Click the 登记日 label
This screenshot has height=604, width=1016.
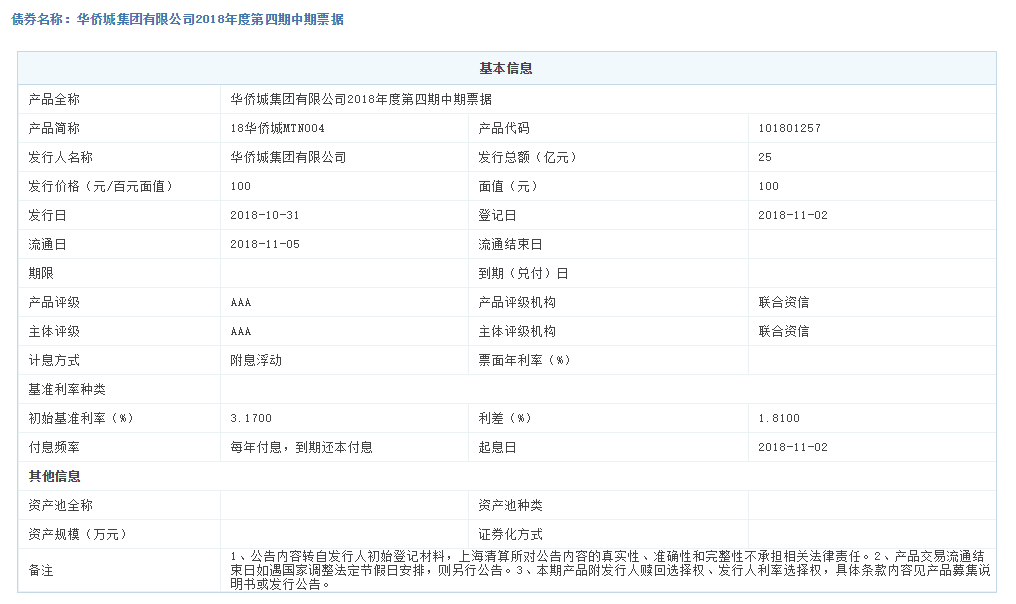498,216
